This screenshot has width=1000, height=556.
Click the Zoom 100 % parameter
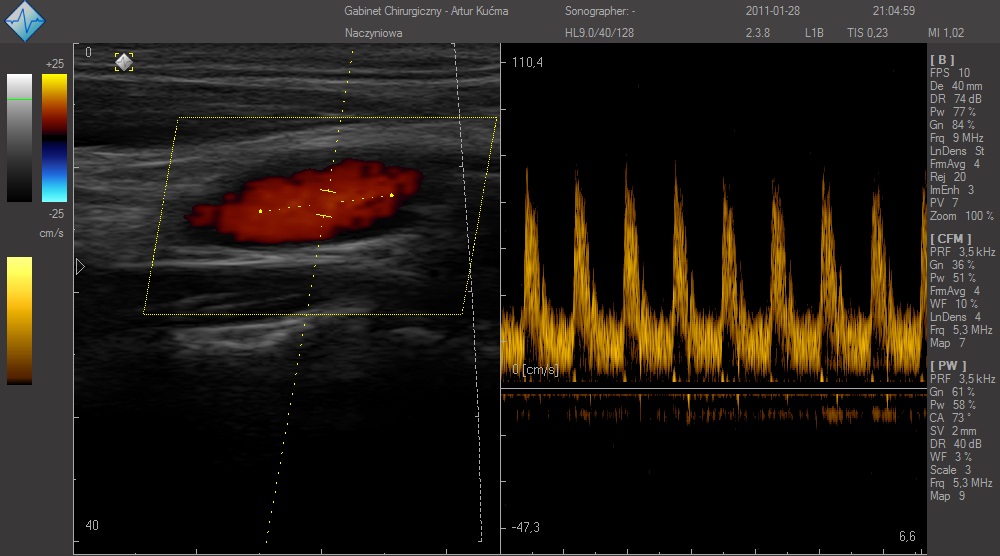(x=962, y=216)
